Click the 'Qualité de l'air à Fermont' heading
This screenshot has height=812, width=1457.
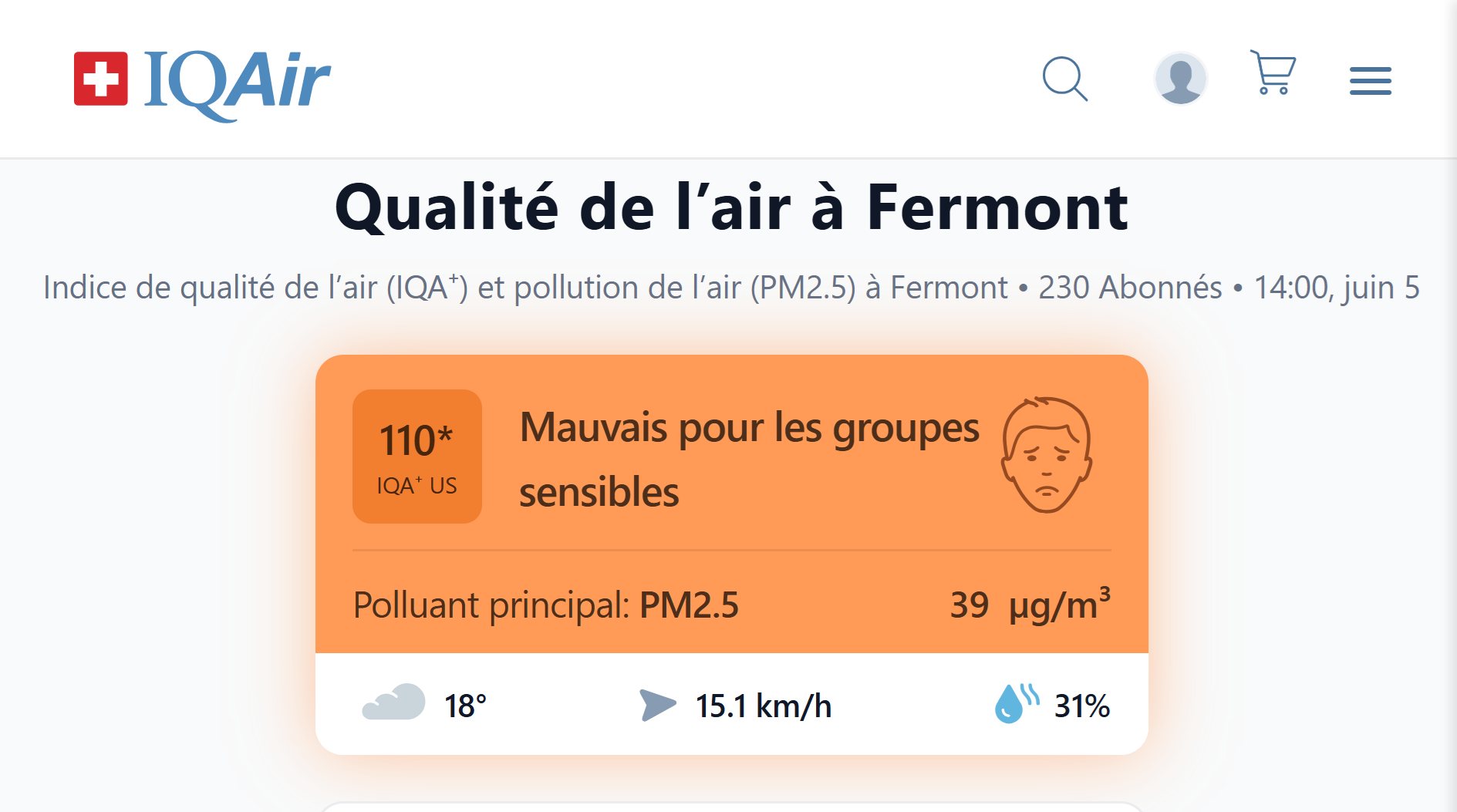(x=731, y=207)
